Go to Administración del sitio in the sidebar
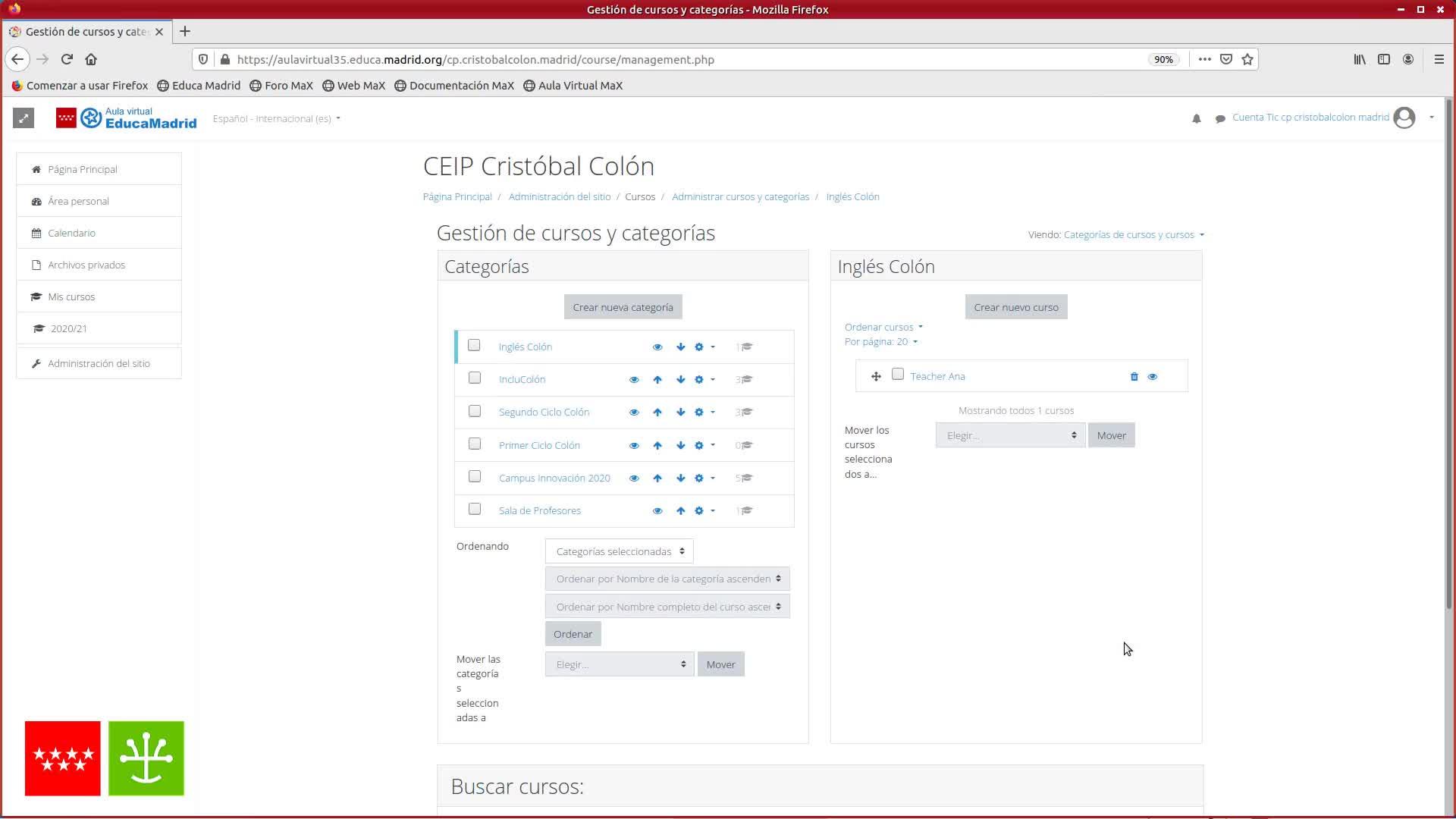This screenshot has height=819, width=1456. (99, 364)
